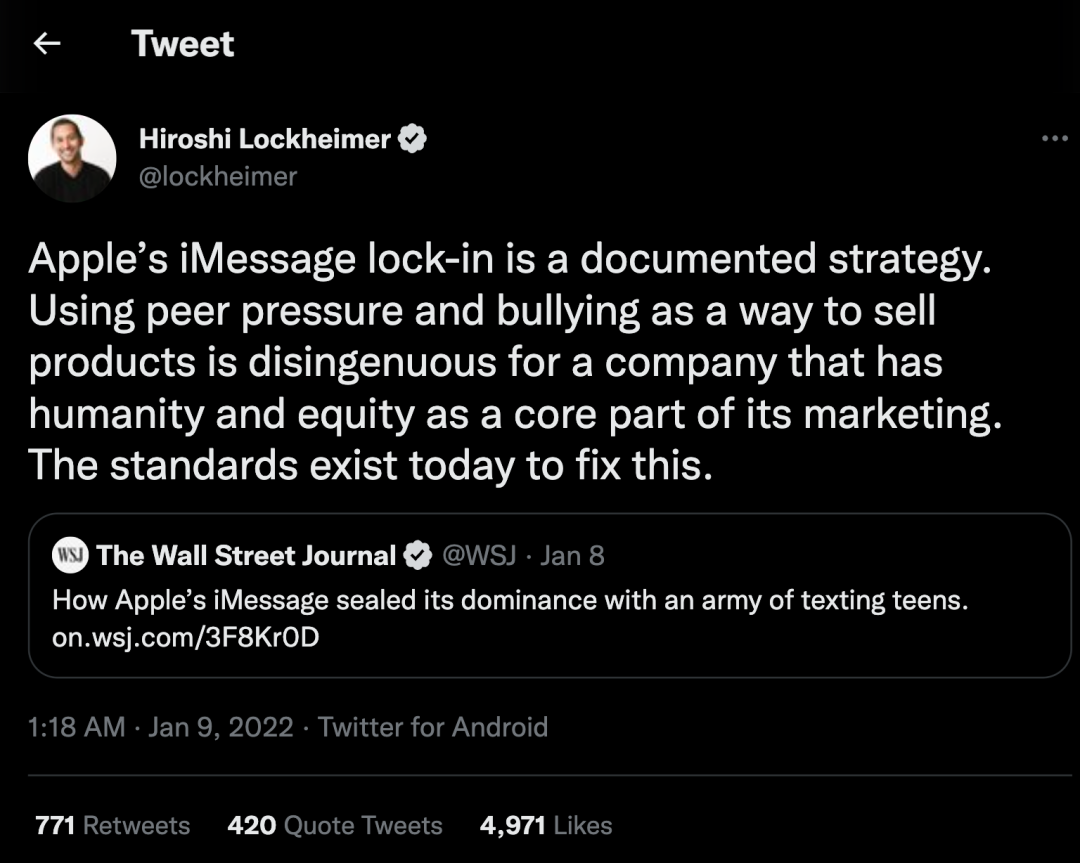The width and height of the screenshot is (1080, 863).
Task: Click The Wall Street Journal verified badge
Action: 417,555
